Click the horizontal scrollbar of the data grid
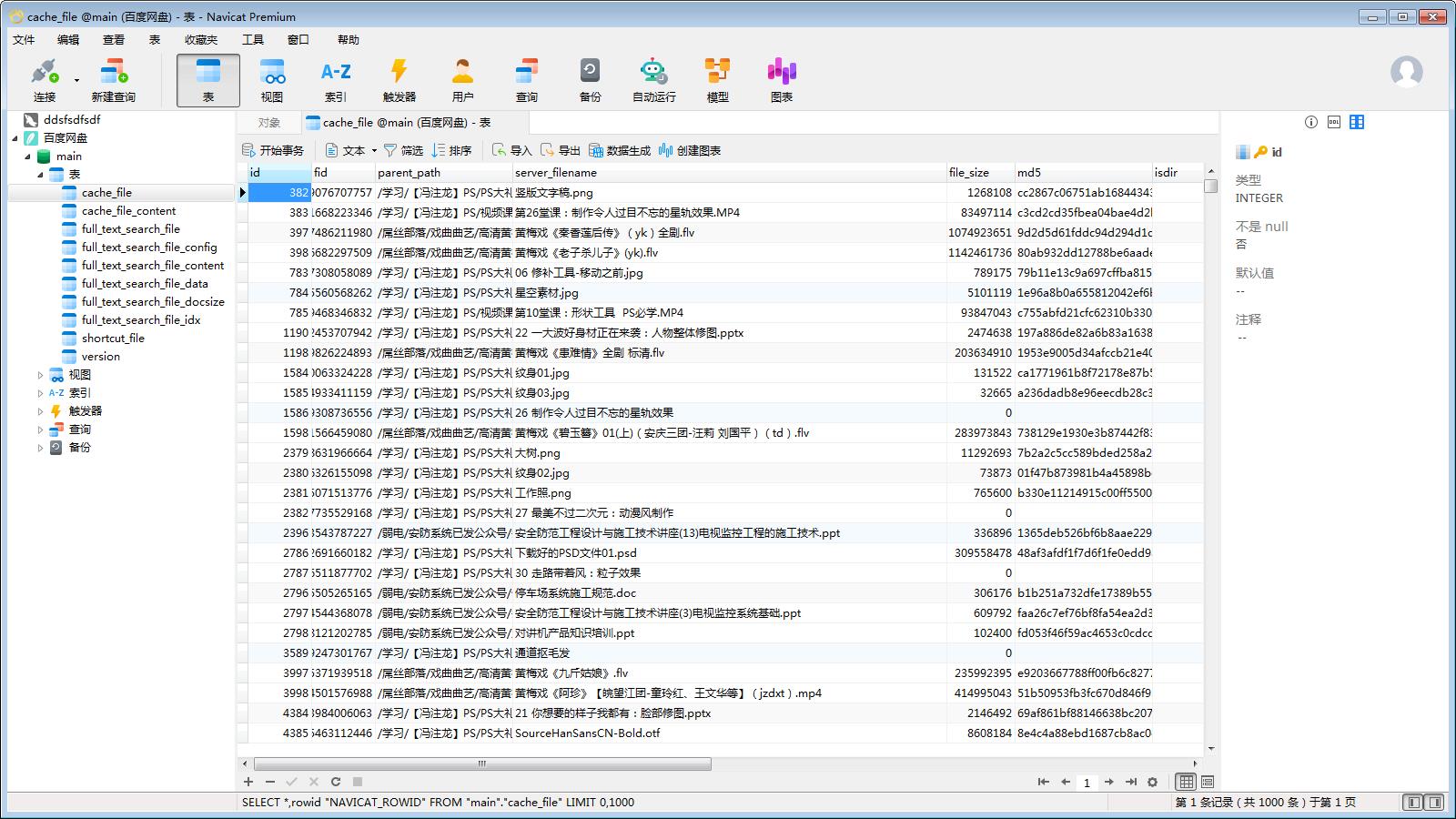 pyautogui.click(x=482, y=764)
